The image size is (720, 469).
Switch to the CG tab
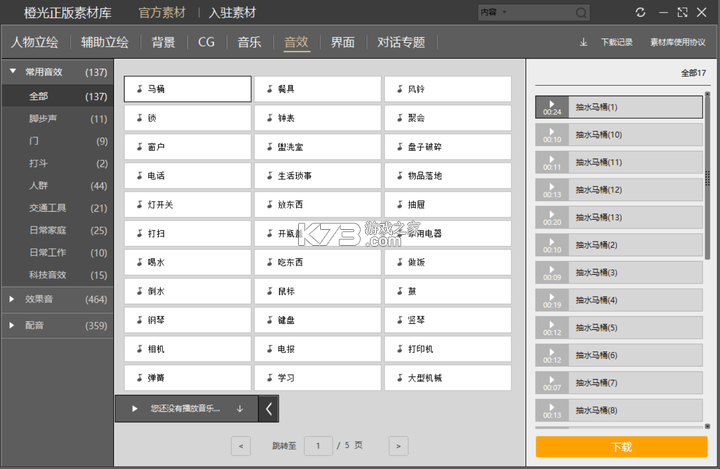206,42
